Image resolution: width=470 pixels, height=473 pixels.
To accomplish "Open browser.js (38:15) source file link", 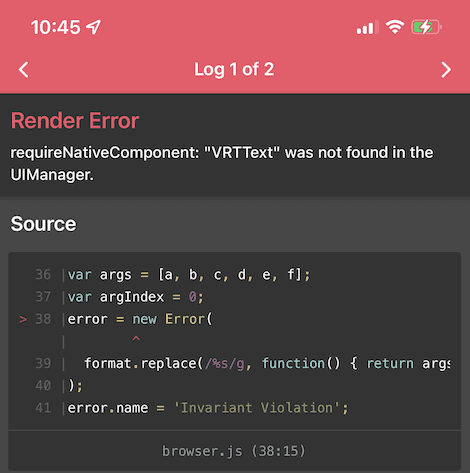I will pos(234,451).
